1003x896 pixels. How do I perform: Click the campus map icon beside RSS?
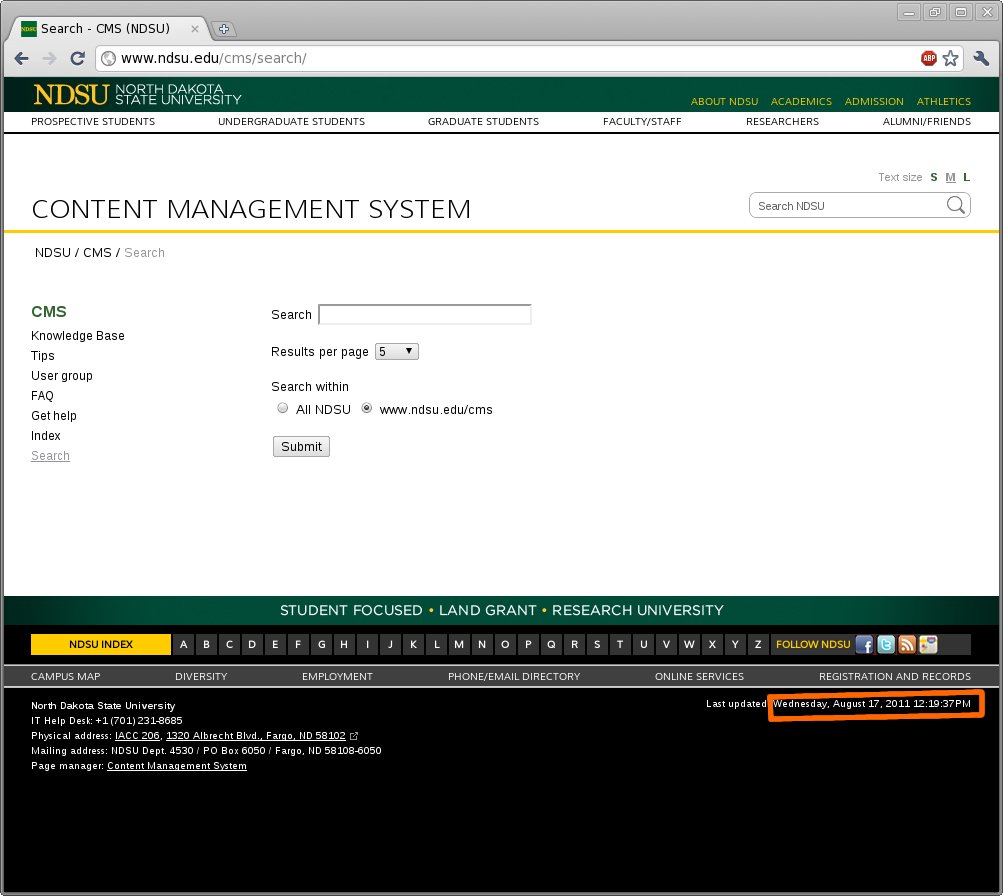coord(929,645)
